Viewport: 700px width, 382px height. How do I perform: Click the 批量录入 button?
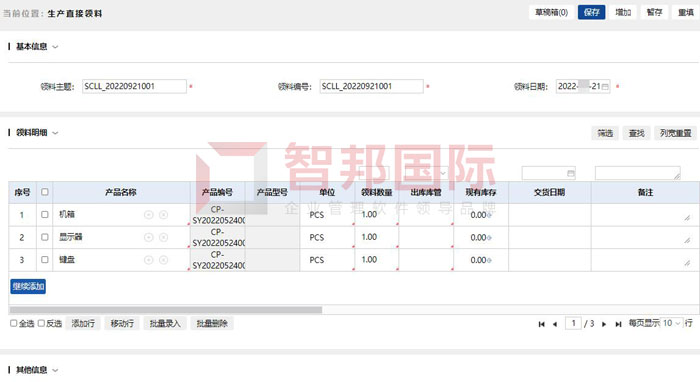[165, 323]
